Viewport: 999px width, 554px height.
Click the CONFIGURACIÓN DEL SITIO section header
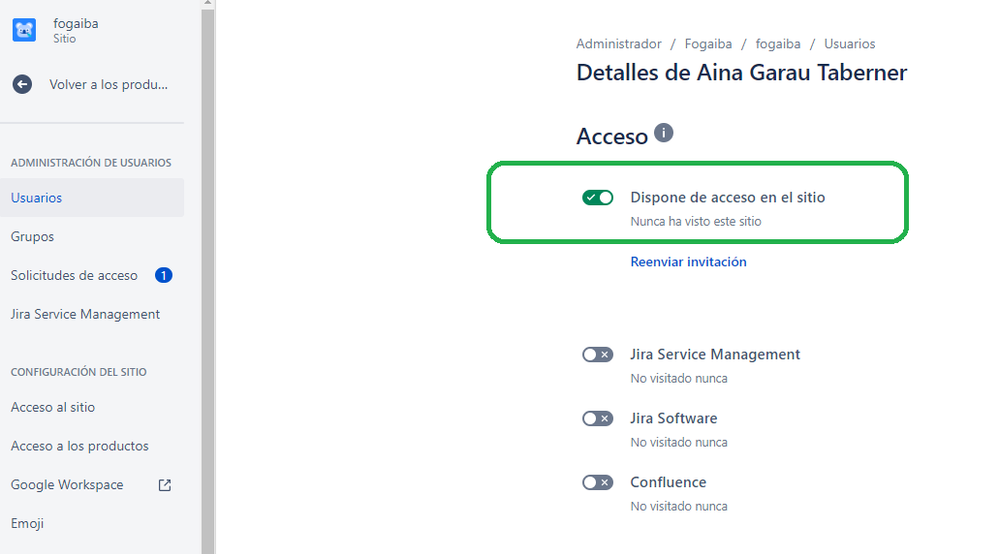78,372
